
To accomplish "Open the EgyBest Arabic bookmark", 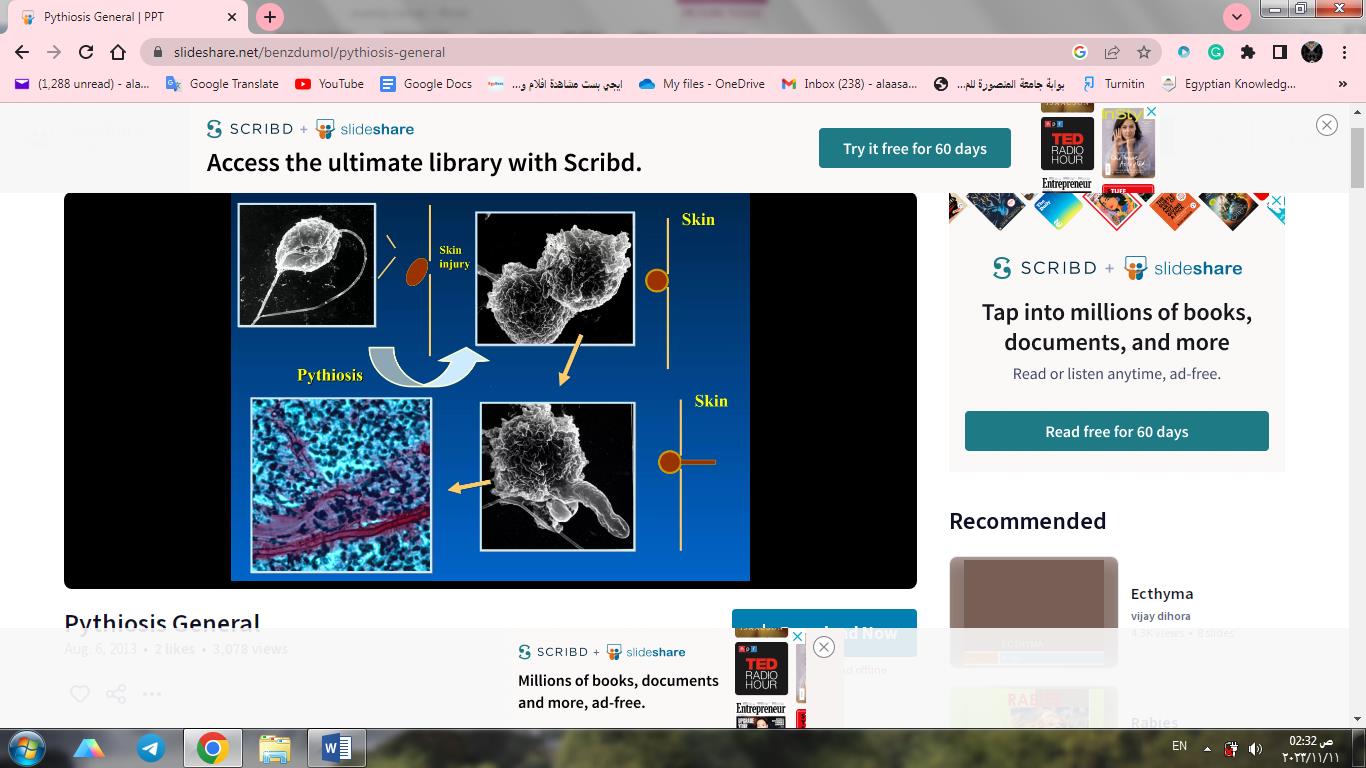I will click(x=555, y=84).
